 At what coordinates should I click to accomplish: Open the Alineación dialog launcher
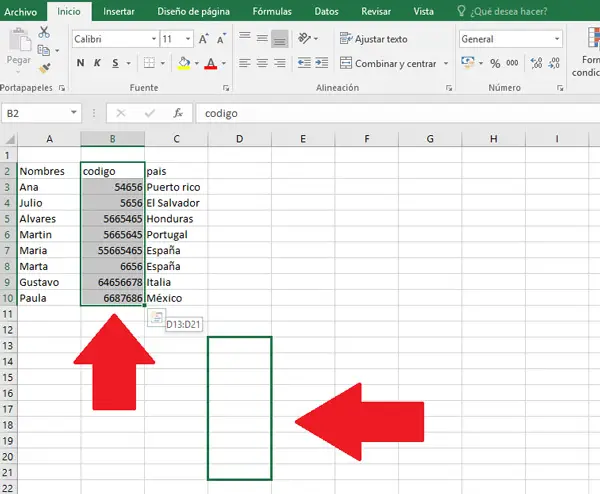point(448,88)
